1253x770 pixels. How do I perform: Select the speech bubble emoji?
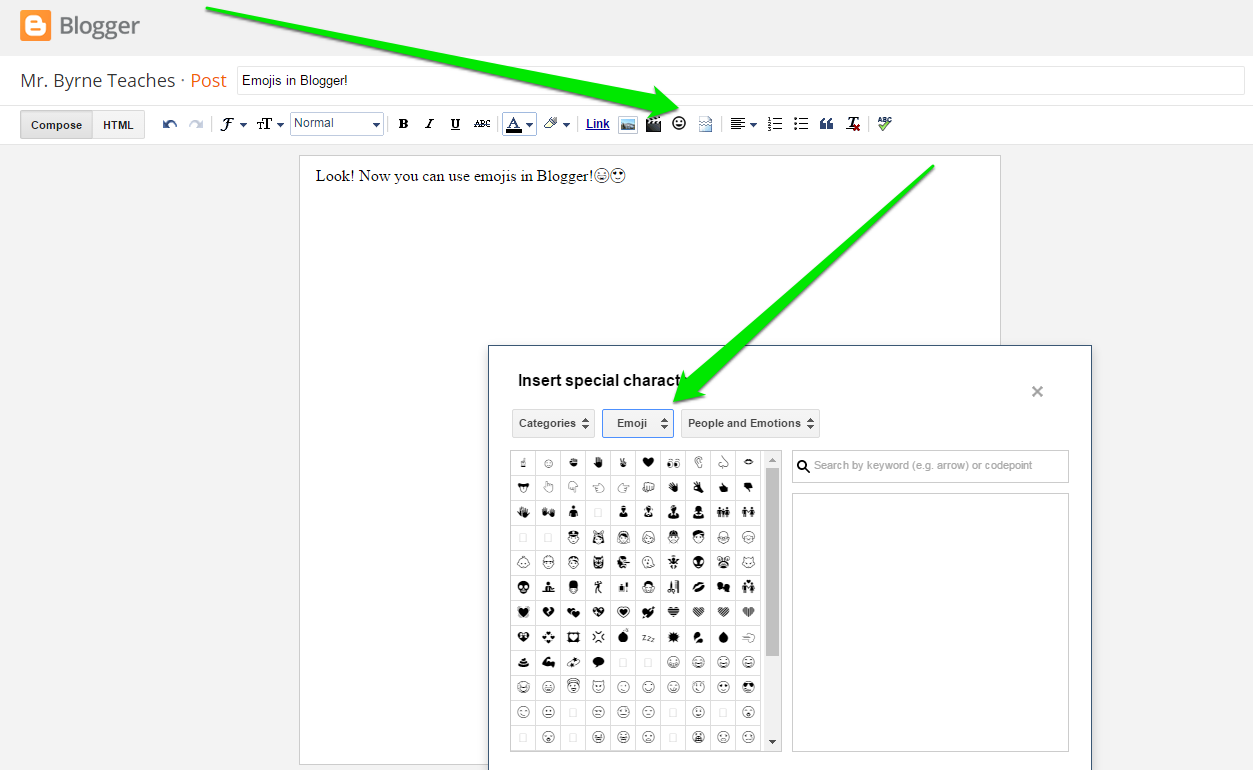click(x=598, y=662)
